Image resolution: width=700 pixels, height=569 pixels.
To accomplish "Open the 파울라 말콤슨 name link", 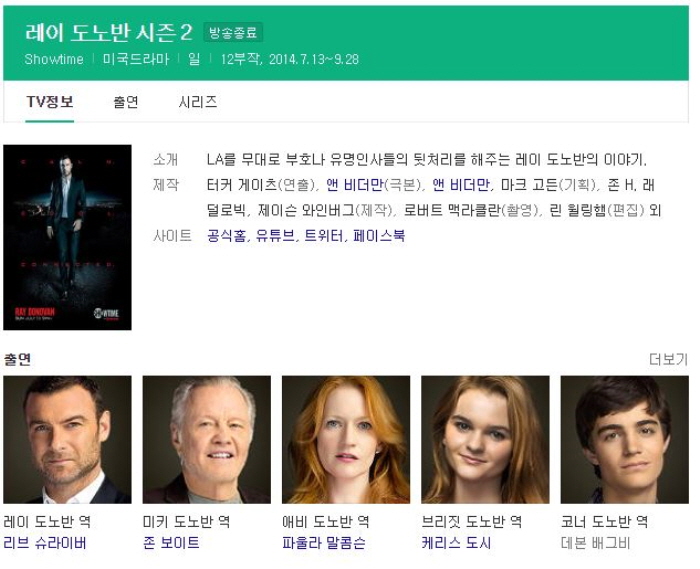I will 324,543.
